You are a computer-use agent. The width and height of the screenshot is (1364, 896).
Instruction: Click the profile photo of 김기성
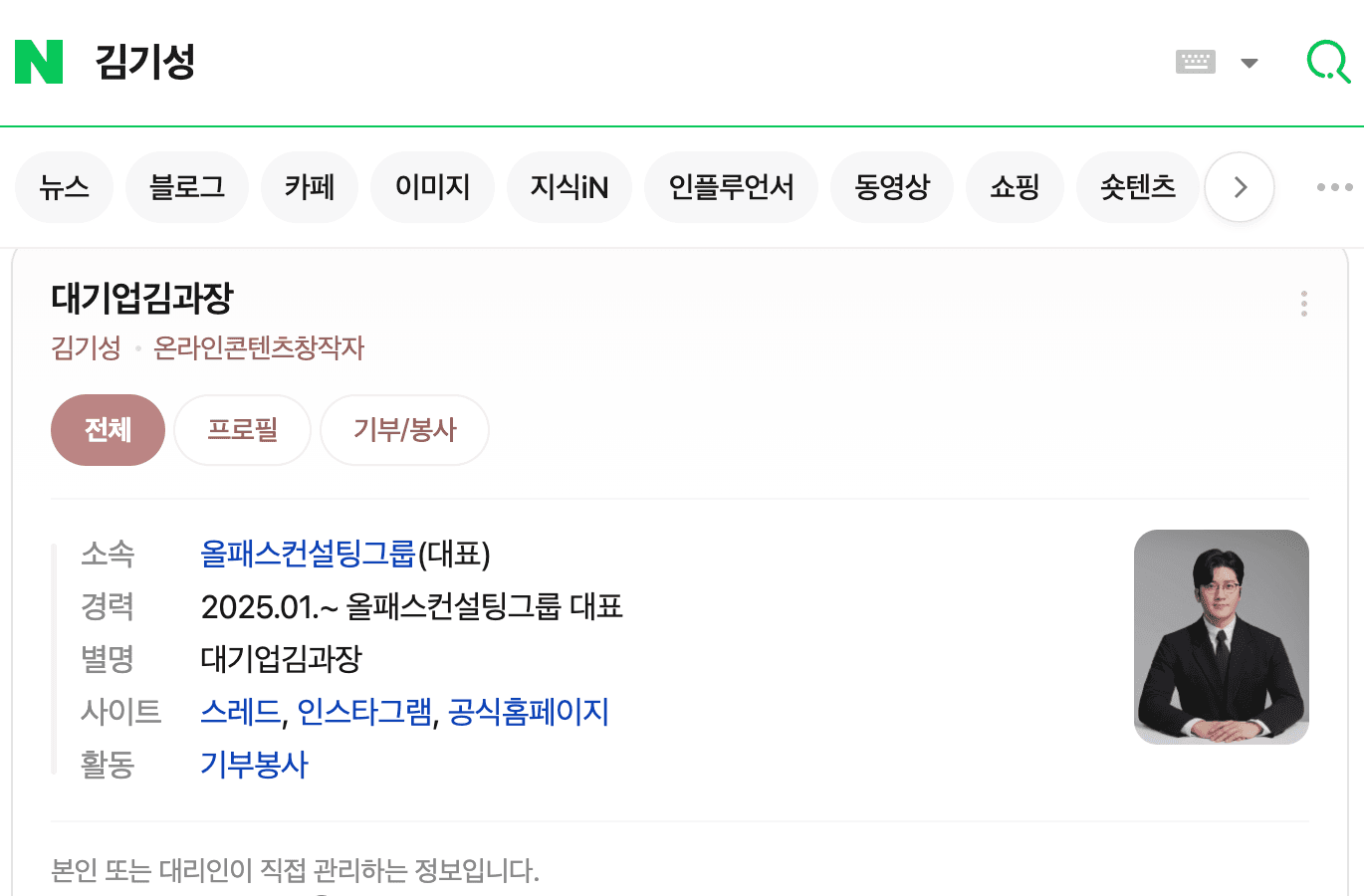pyautogui.click(x=1221, y=636)
